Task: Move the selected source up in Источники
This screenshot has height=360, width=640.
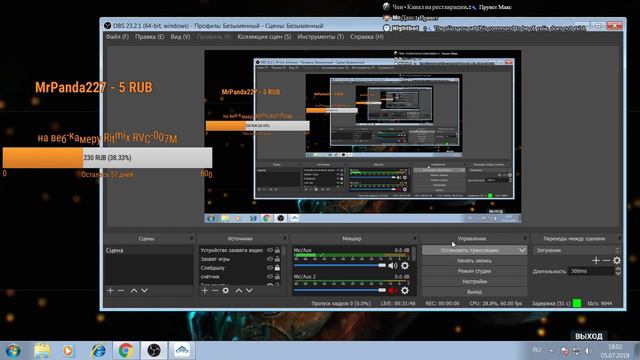Action: coord(239,291)
